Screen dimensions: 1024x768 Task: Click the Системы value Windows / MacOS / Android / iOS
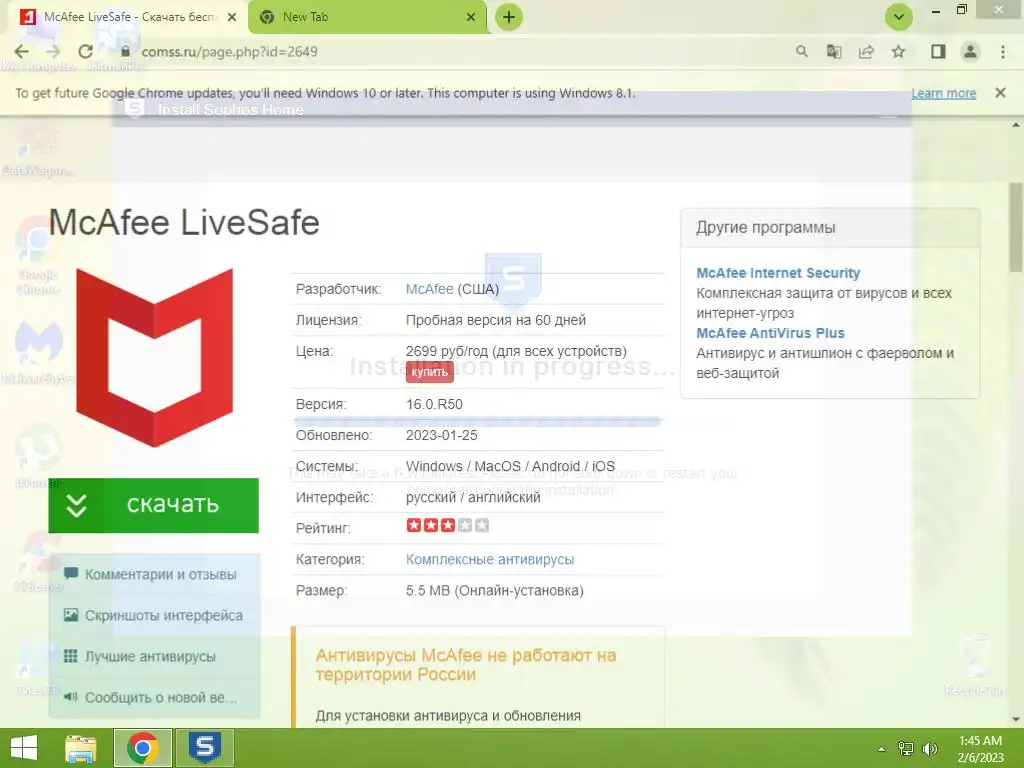click(510, 466)
